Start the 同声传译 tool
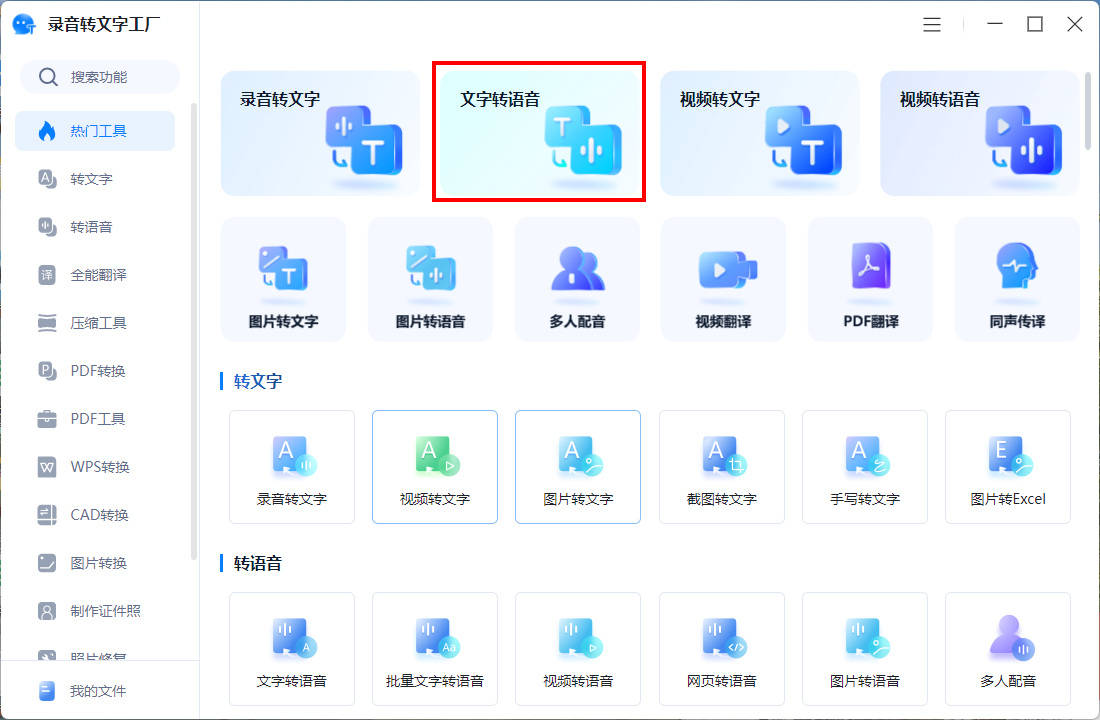 [1016, 279]
